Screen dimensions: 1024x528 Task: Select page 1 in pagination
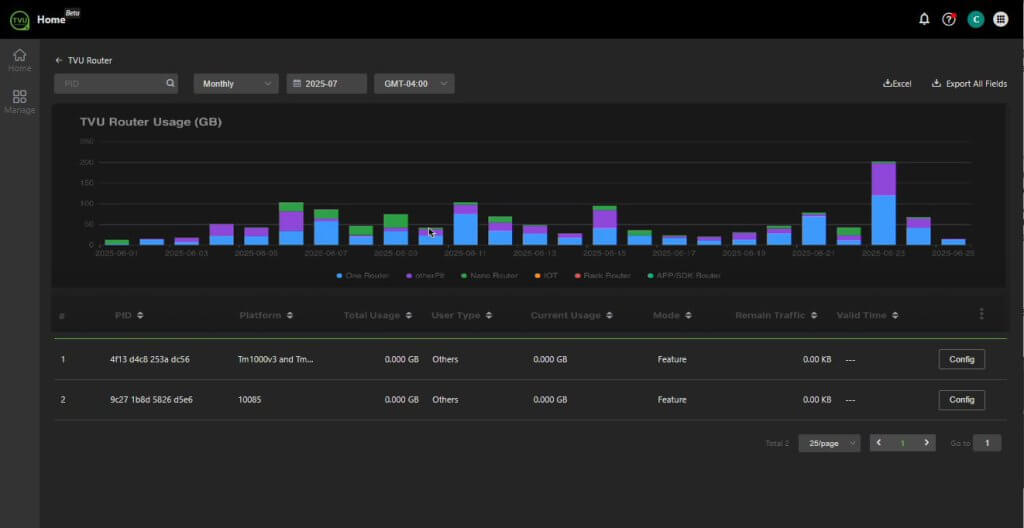pos(903,443)
